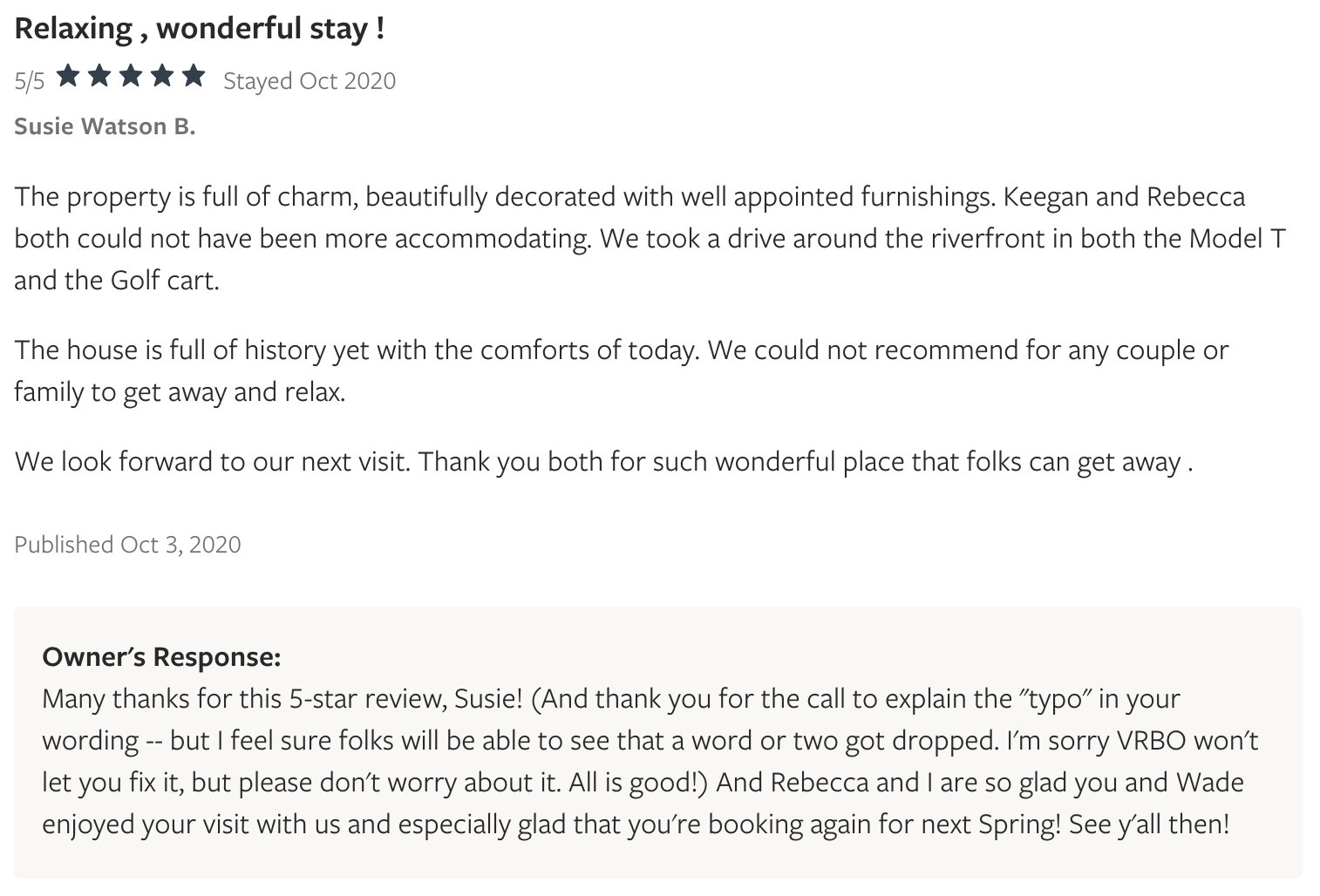
Task: Click 'Golf cart' in the review text
Action: tap(164, 281)
